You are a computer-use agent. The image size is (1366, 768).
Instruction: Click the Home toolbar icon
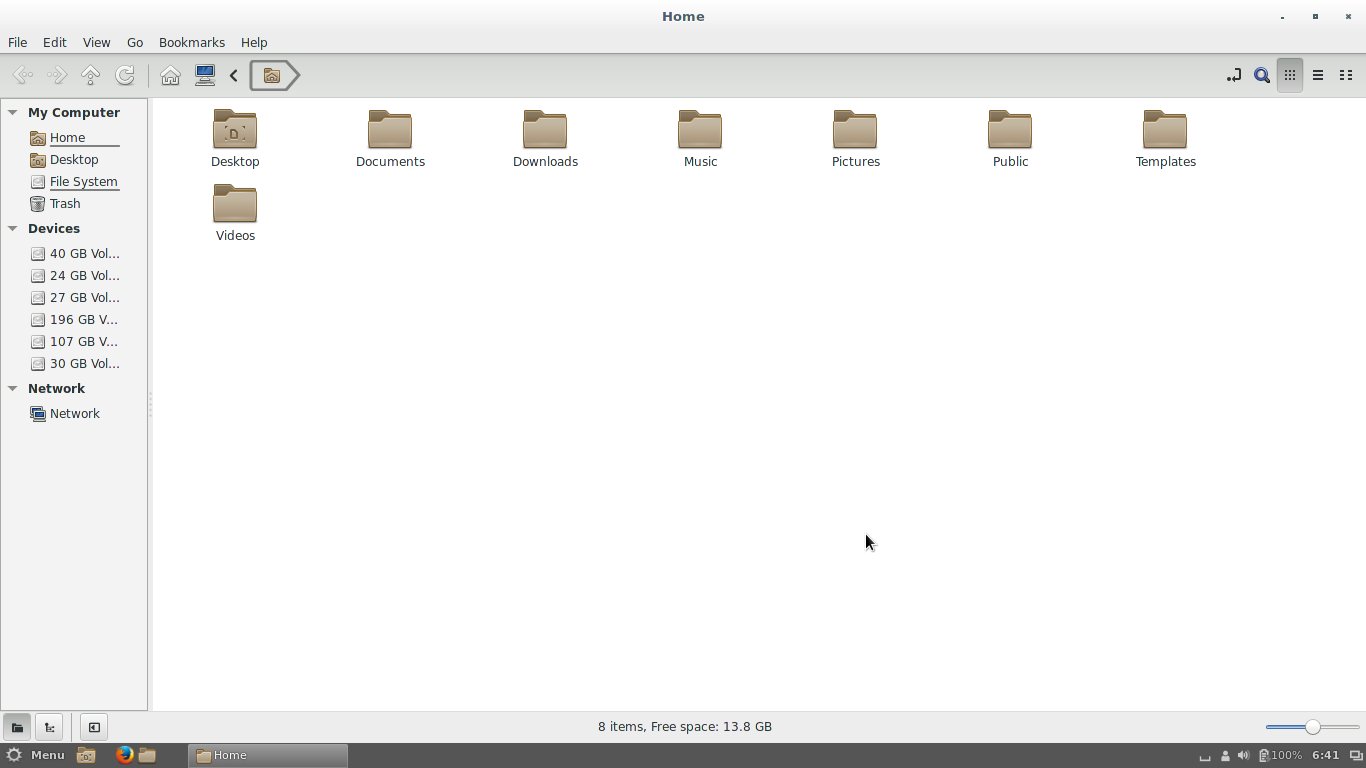[170, 75]
